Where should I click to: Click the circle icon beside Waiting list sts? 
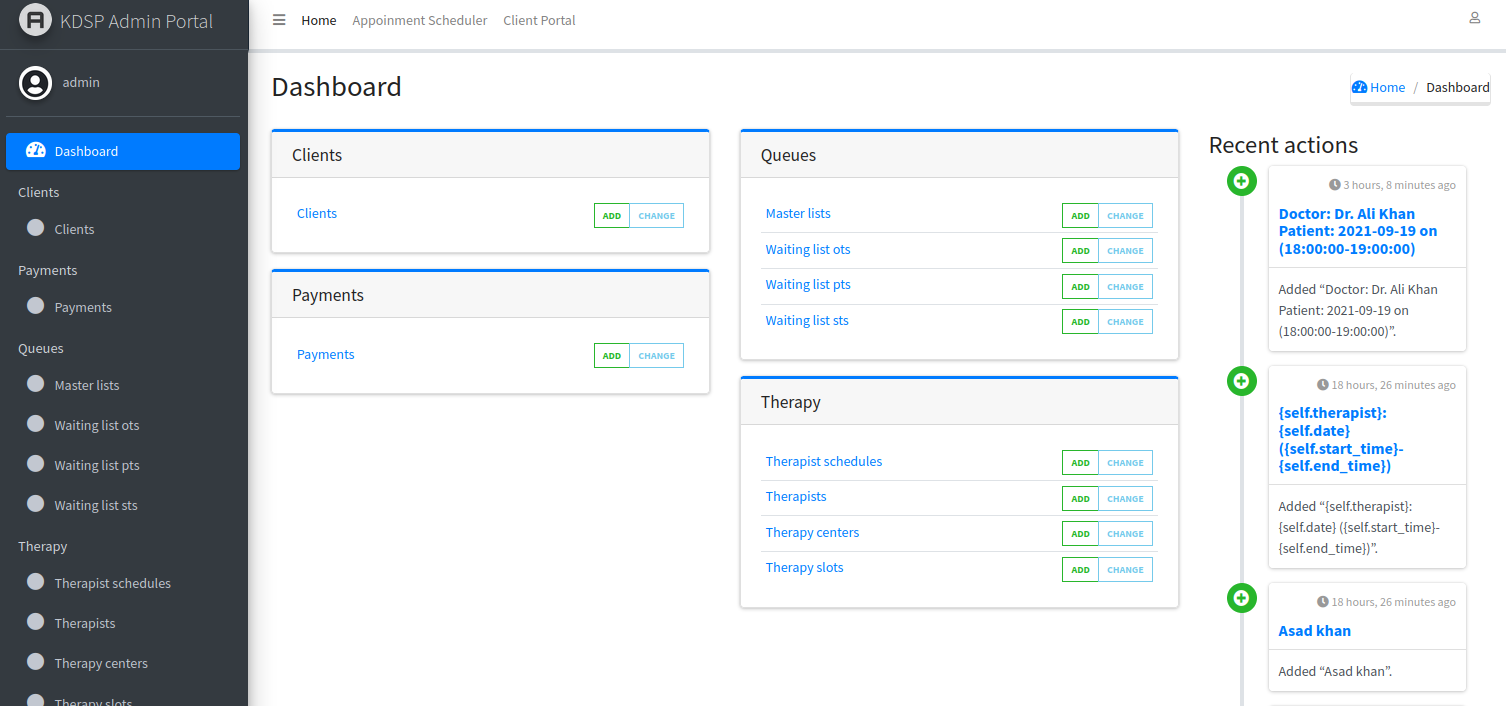(x=36, y=504)
